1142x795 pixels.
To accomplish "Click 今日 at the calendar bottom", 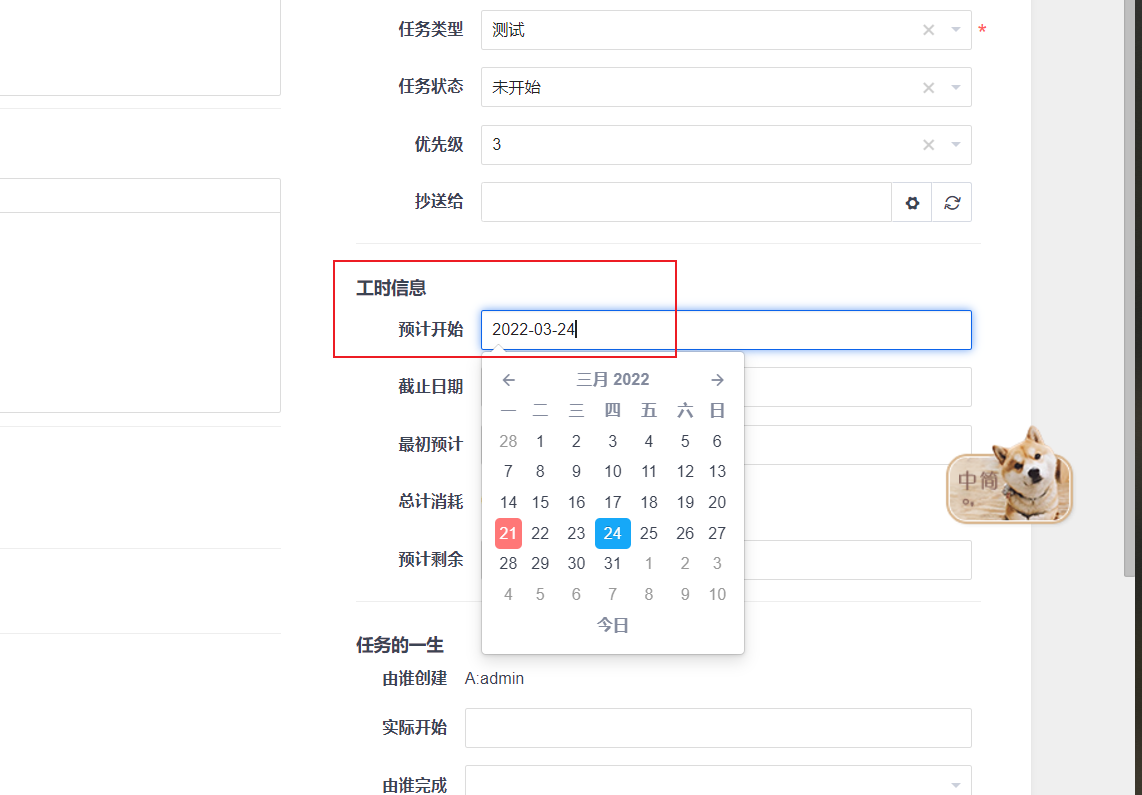I will point(613,625).
